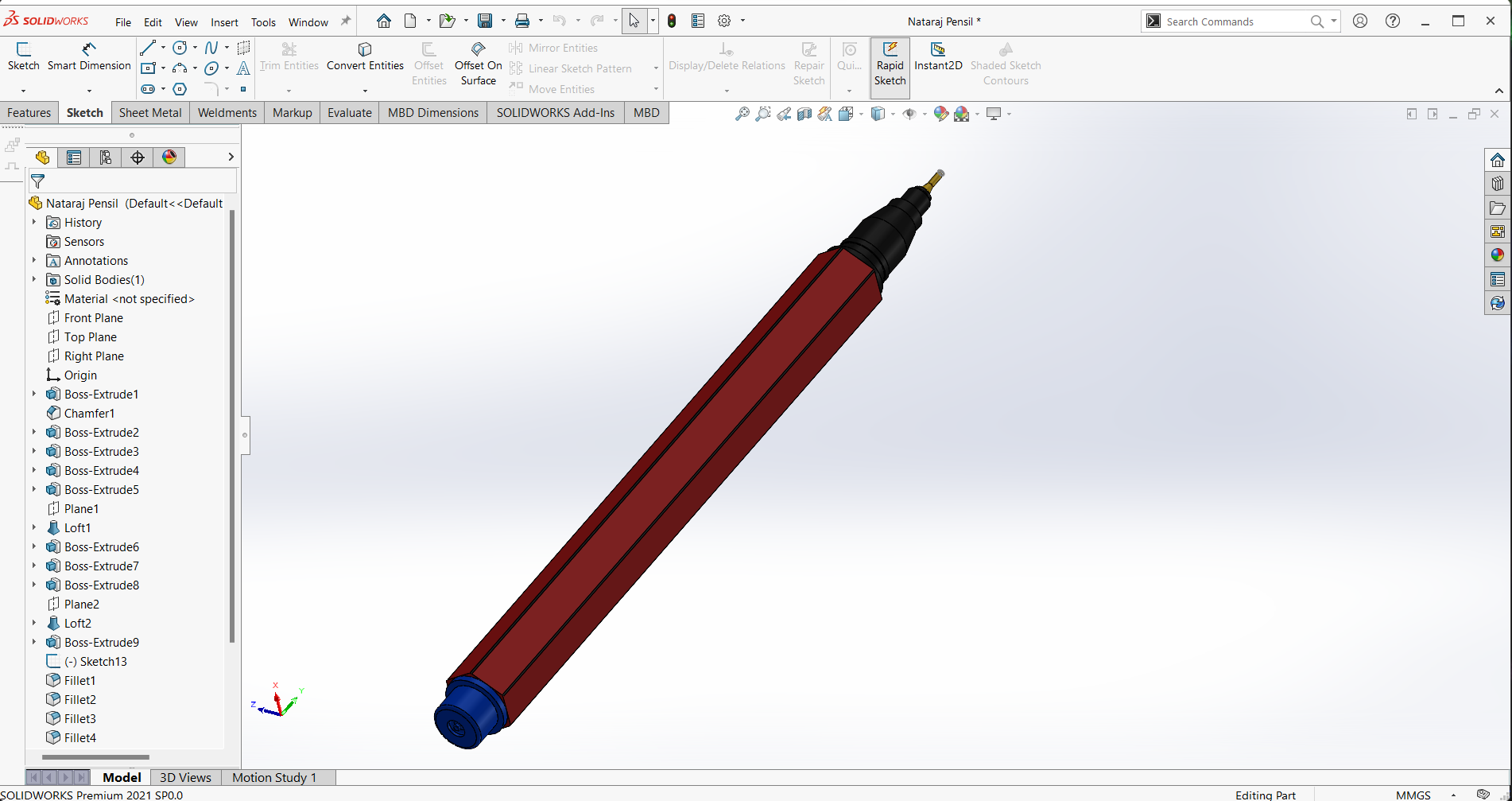Switch to the Evaluate tab
The image size is (1512, 801).
point(350,113)
